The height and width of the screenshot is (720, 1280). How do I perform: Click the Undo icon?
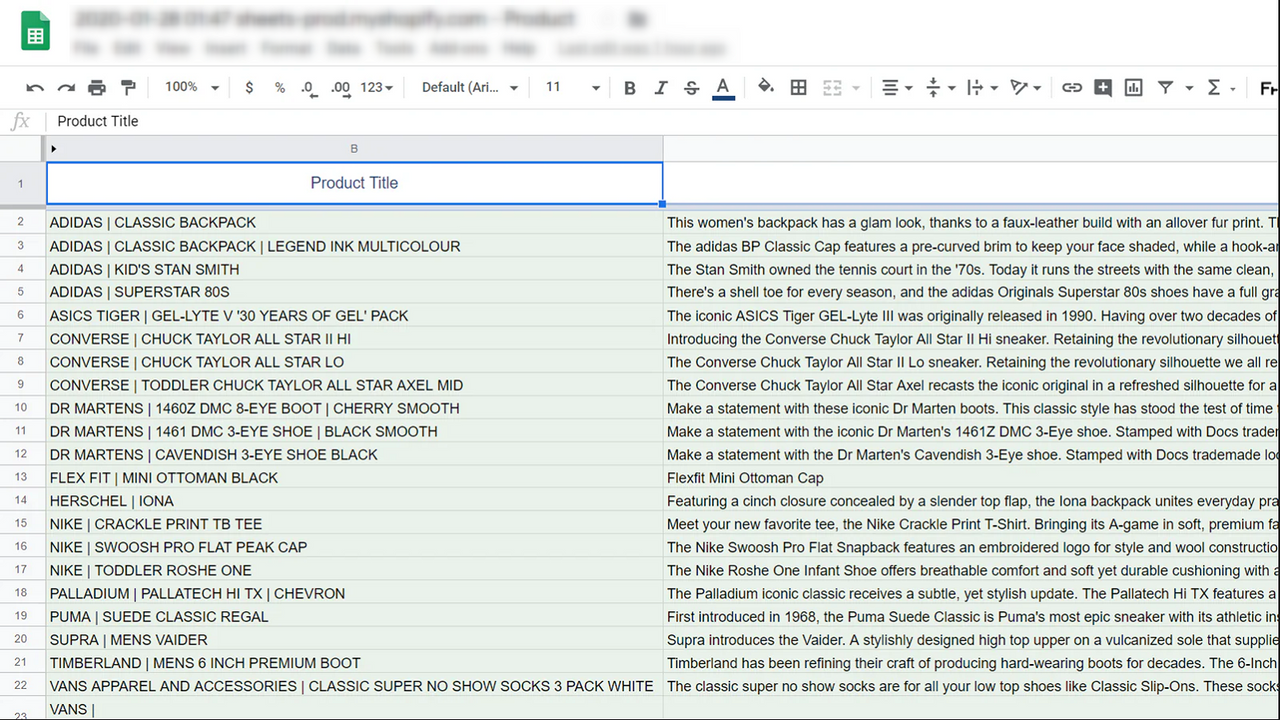click(35, 87)
